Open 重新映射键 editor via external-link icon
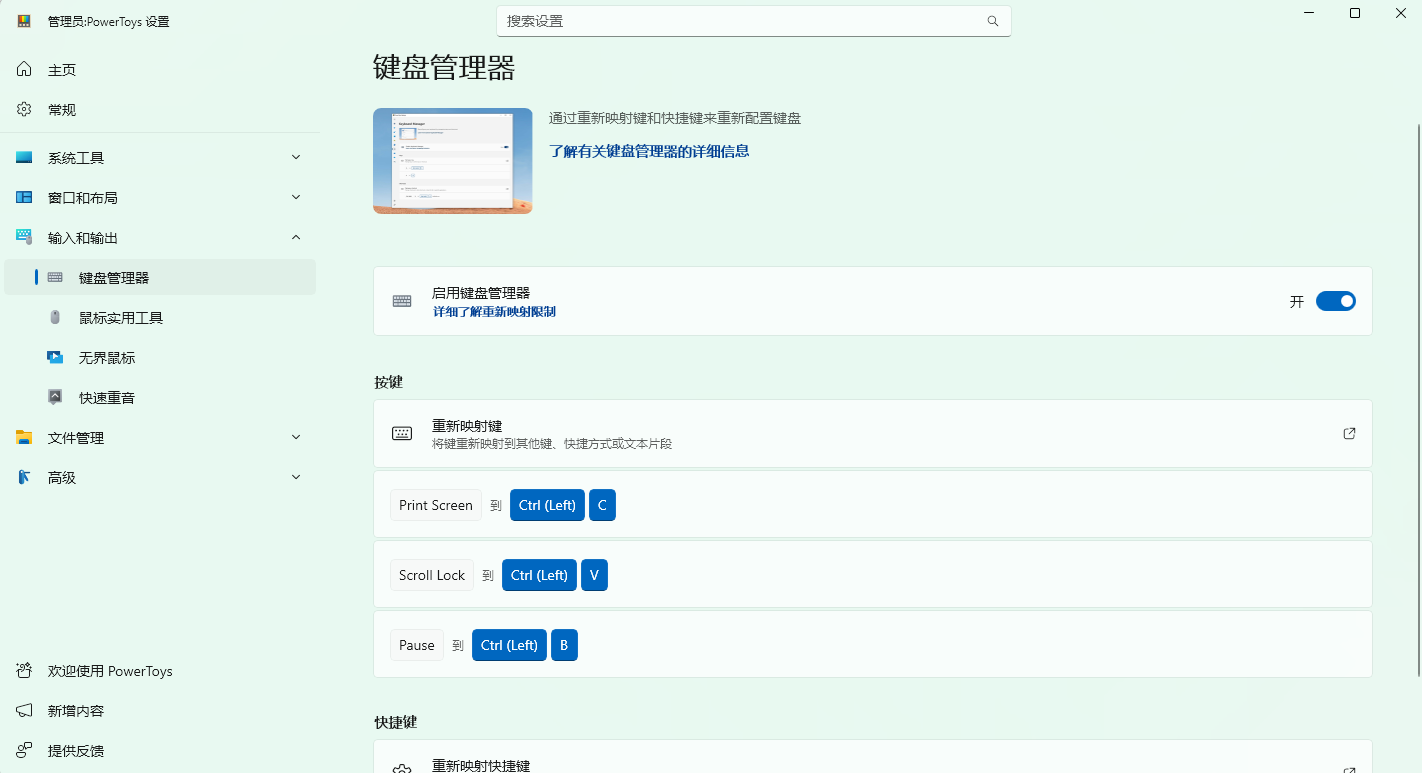The height and width of the screenshot is (773, 1422). (1349, 434)
